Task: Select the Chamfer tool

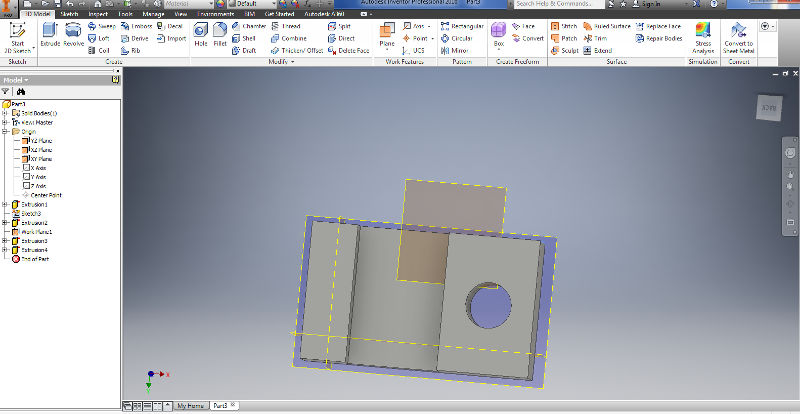Action: coord(248,26)
